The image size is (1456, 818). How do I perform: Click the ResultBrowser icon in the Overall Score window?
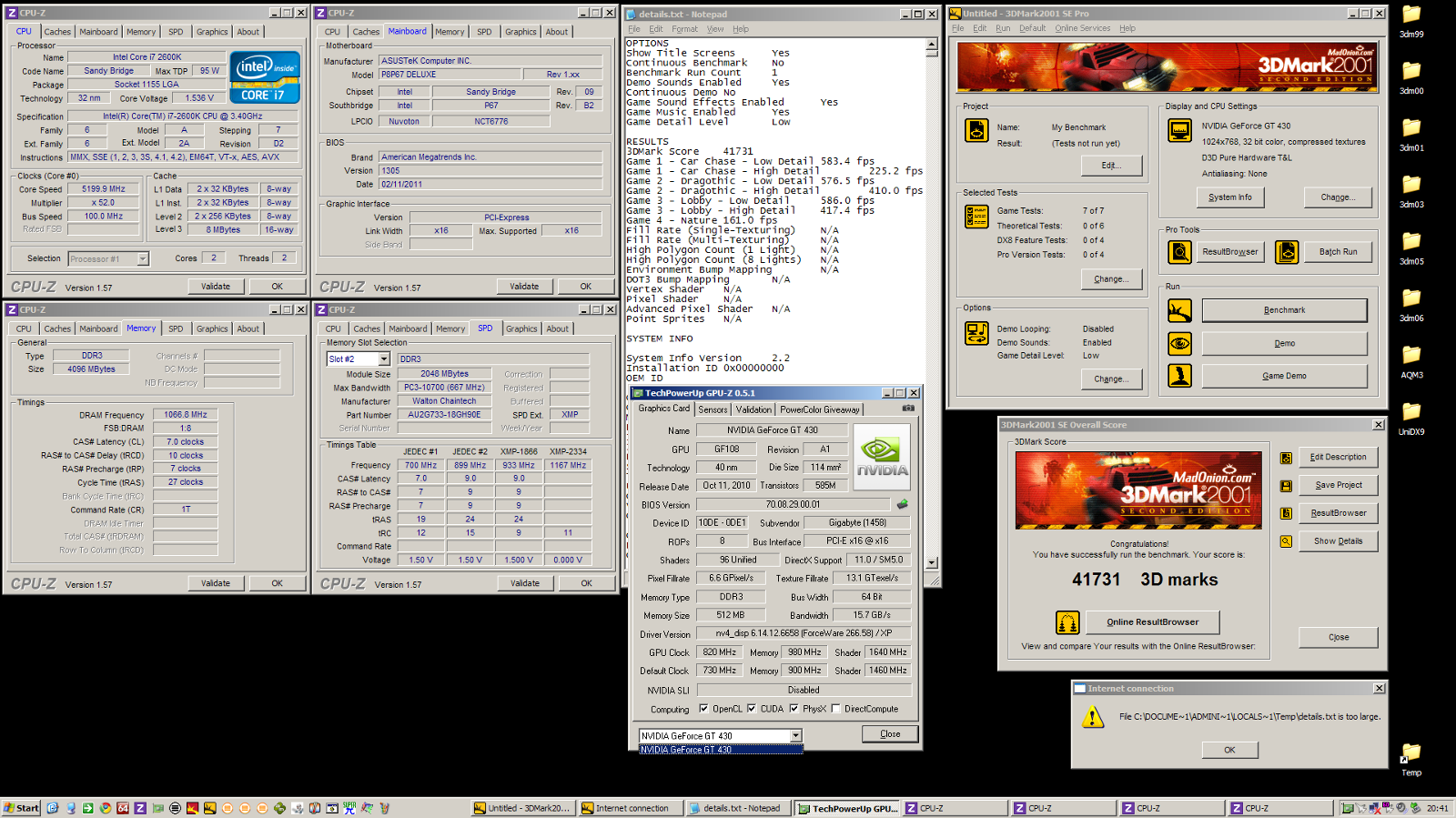1286,513
